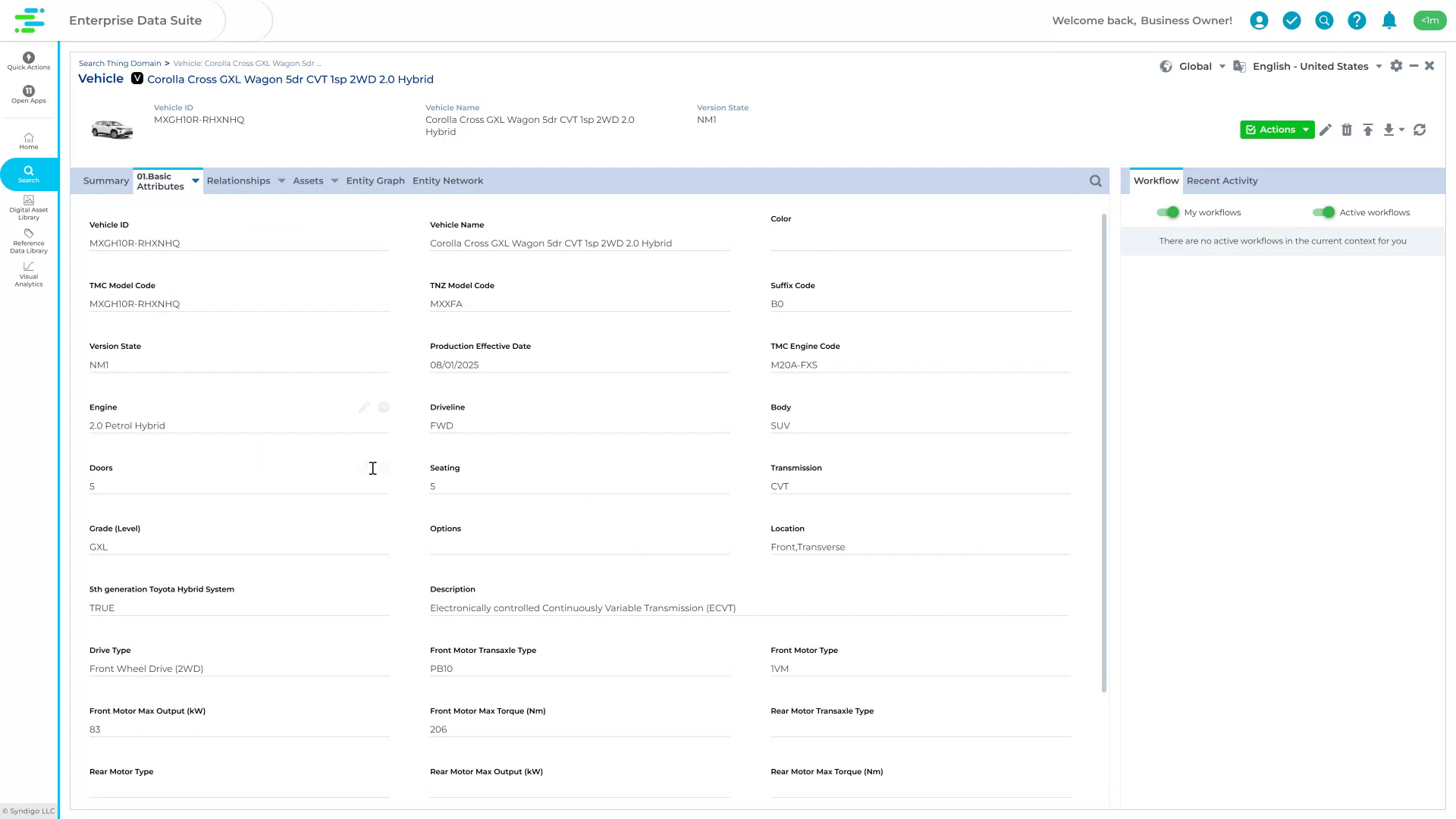The width and height of the screenshot is (1456, 819).
Task: Click the refresh icon at the far right toolbar
Action: click(x=1419, y=130)
